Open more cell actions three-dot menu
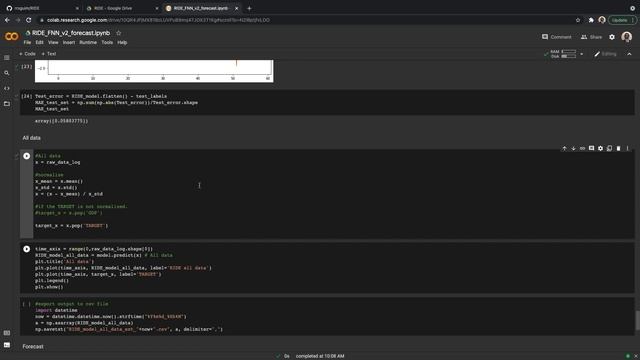This screenshot has height=360, width=640. coord(628,149)
